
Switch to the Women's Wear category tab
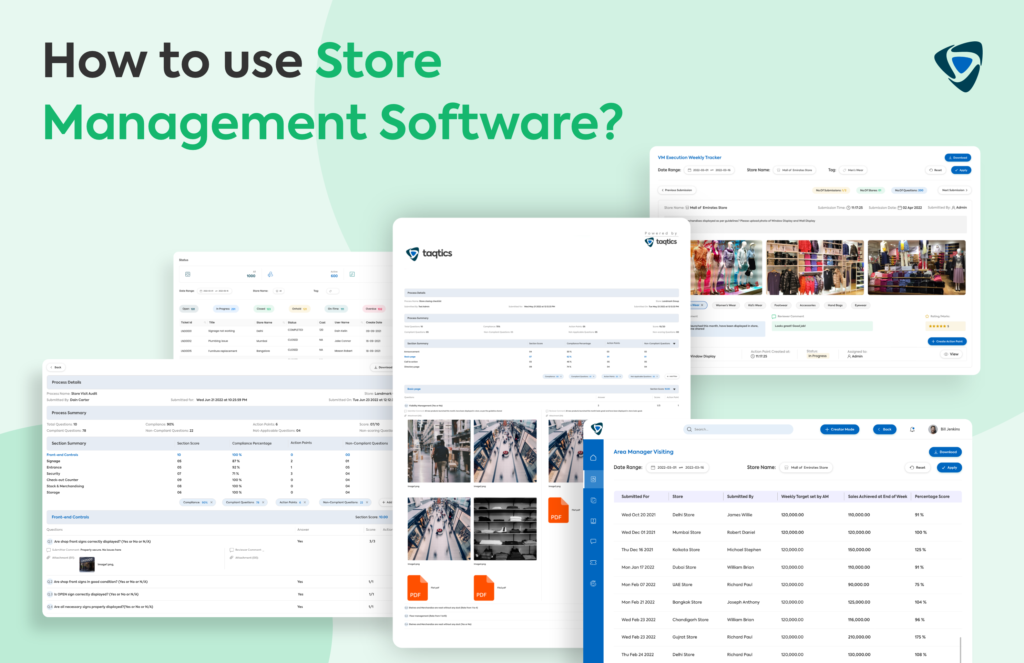click(724, 305)
